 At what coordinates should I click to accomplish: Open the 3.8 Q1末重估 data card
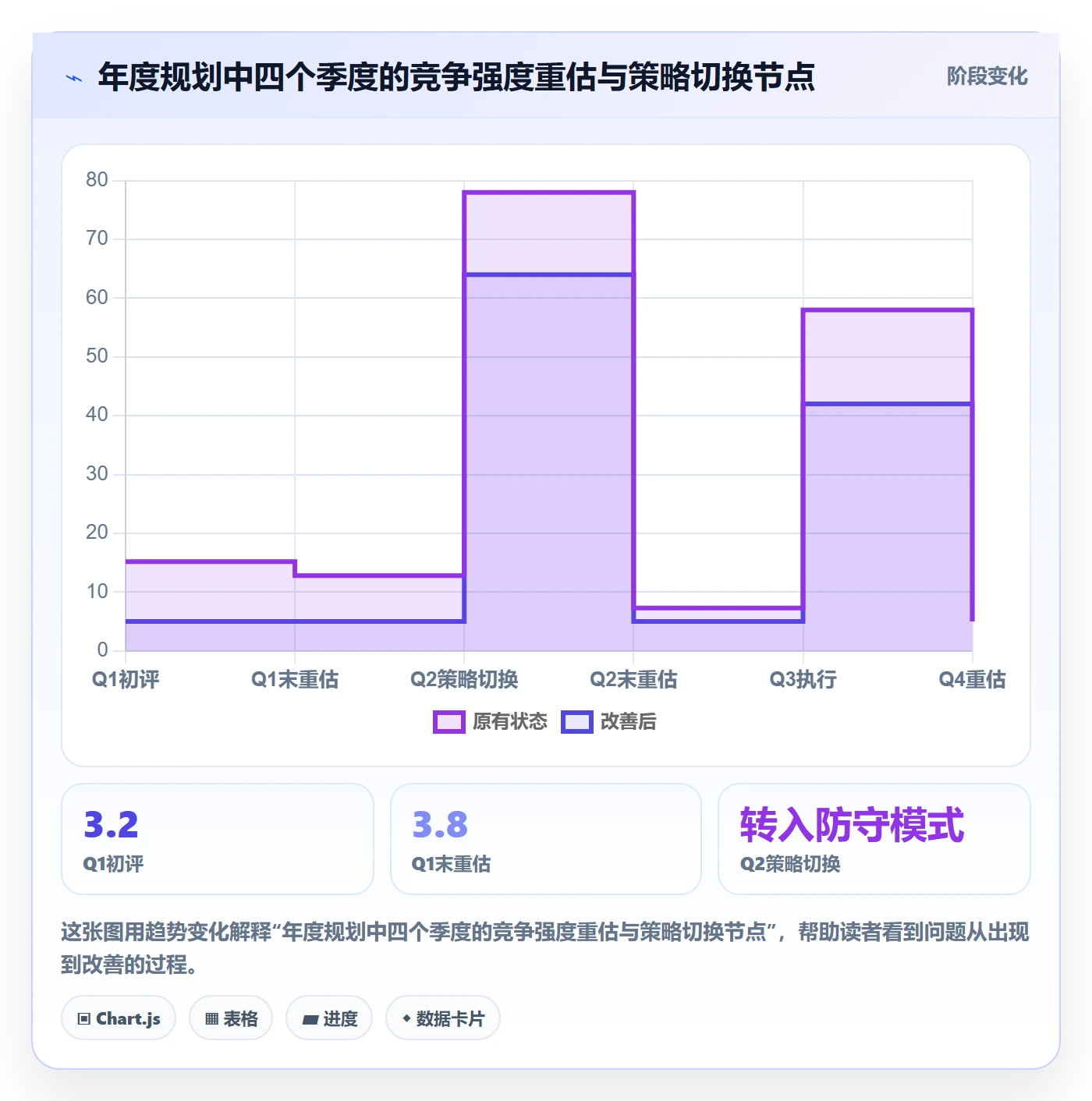pos(546,839)
